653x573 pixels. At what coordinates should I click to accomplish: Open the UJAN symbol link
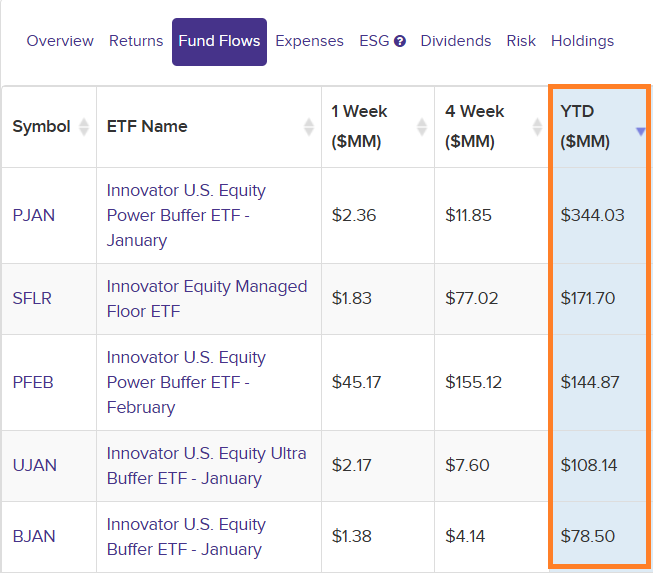pyautogui.click(x=35, y=466)
